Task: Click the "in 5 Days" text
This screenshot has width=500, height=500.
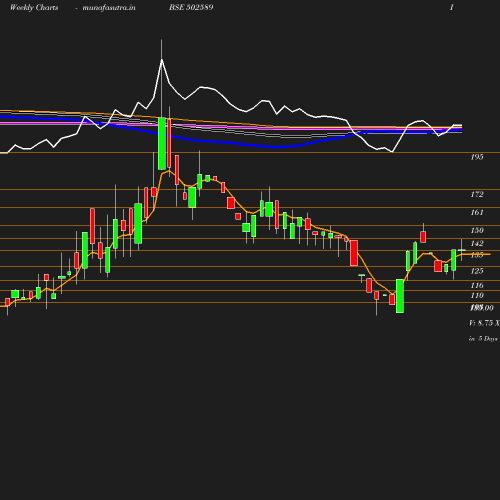Action: click(483, 339)
